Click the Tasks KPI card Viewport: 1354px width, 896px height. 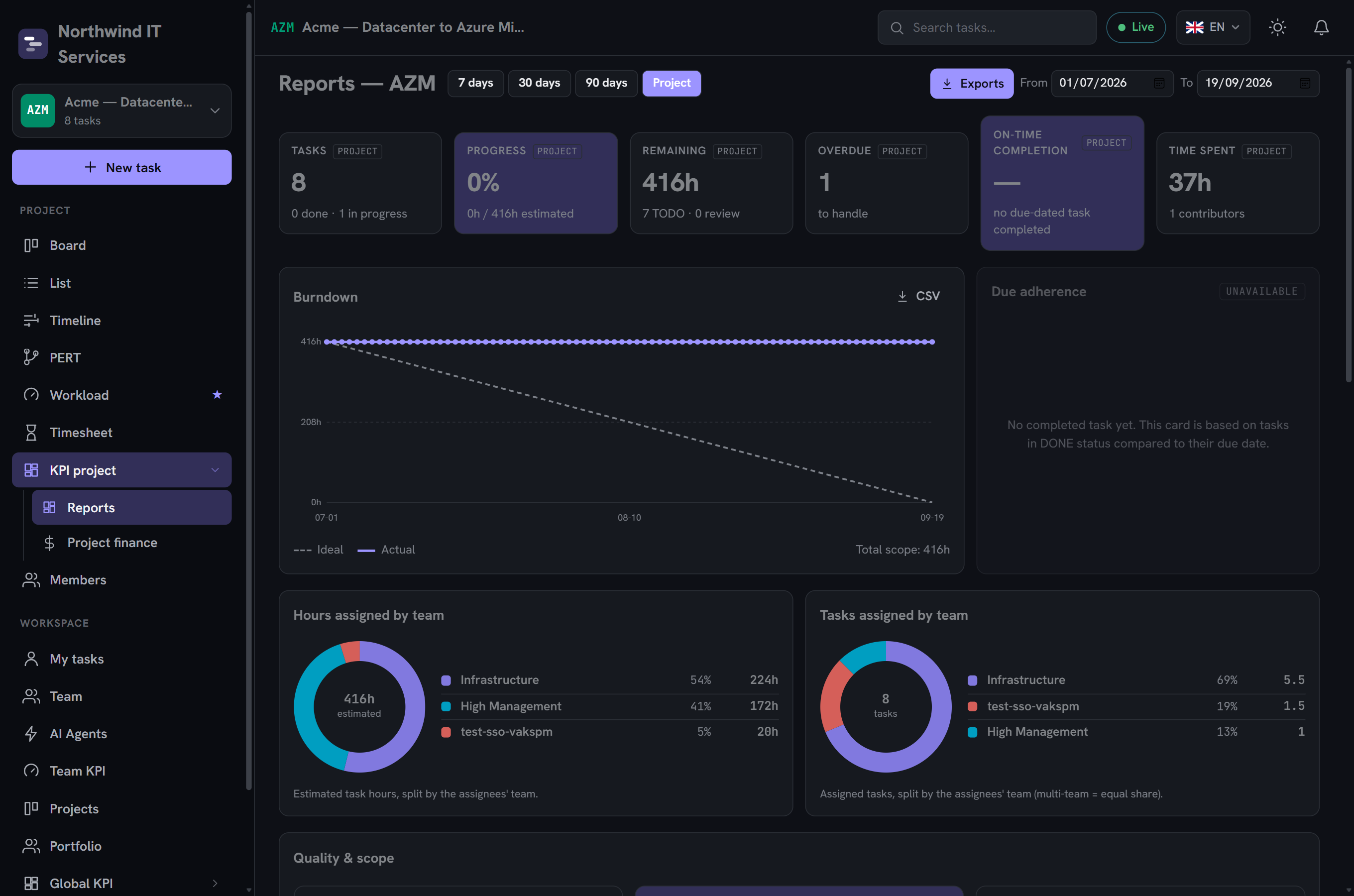coord(360,183)
